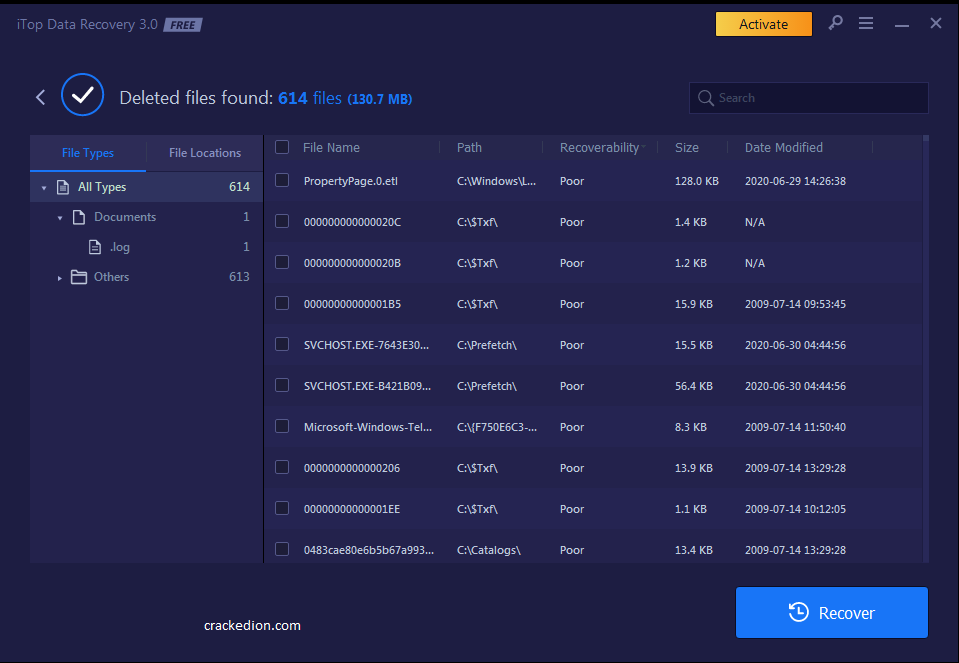Select the All Types category
The height and width of the screenshot is (663, 959).
pyautogui.click(x=147, y=187)
